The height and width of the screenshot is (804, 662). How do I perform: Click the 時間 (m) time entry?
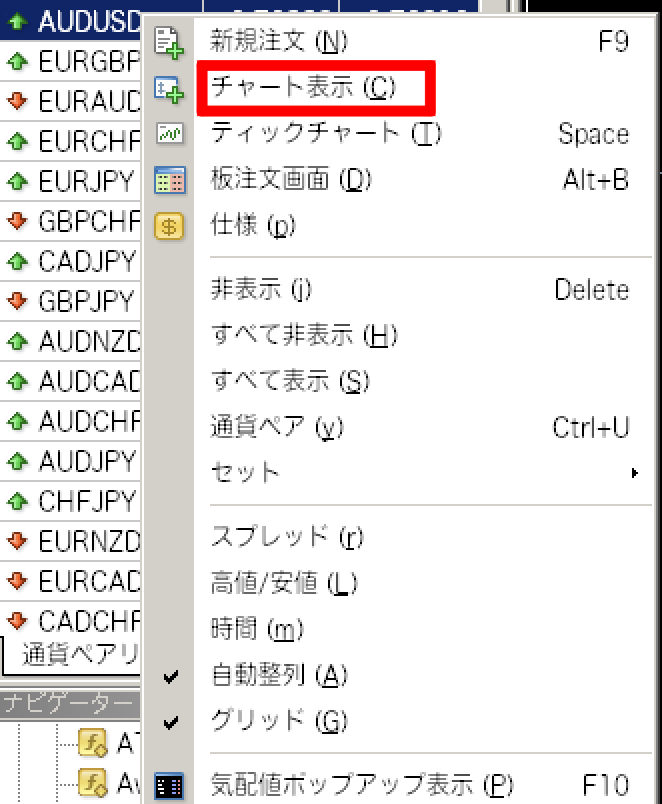257,630
